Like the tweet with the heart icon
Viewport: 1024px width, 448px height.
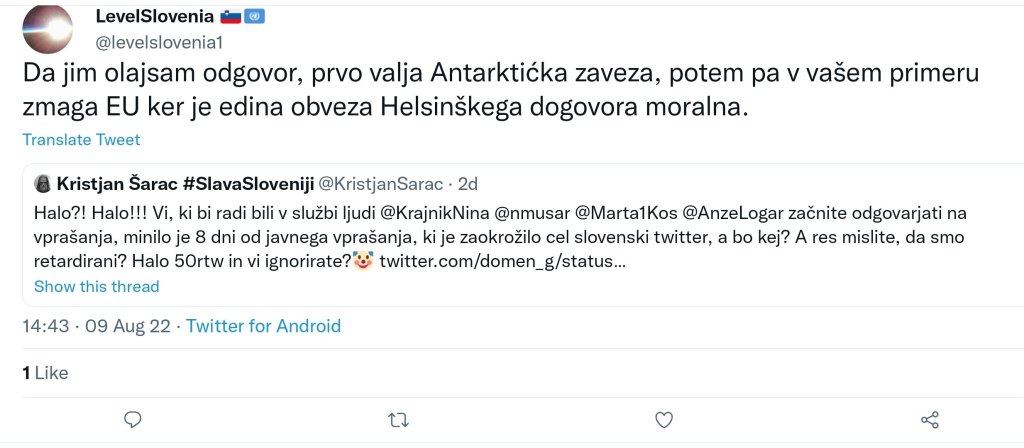click(662, 419)
